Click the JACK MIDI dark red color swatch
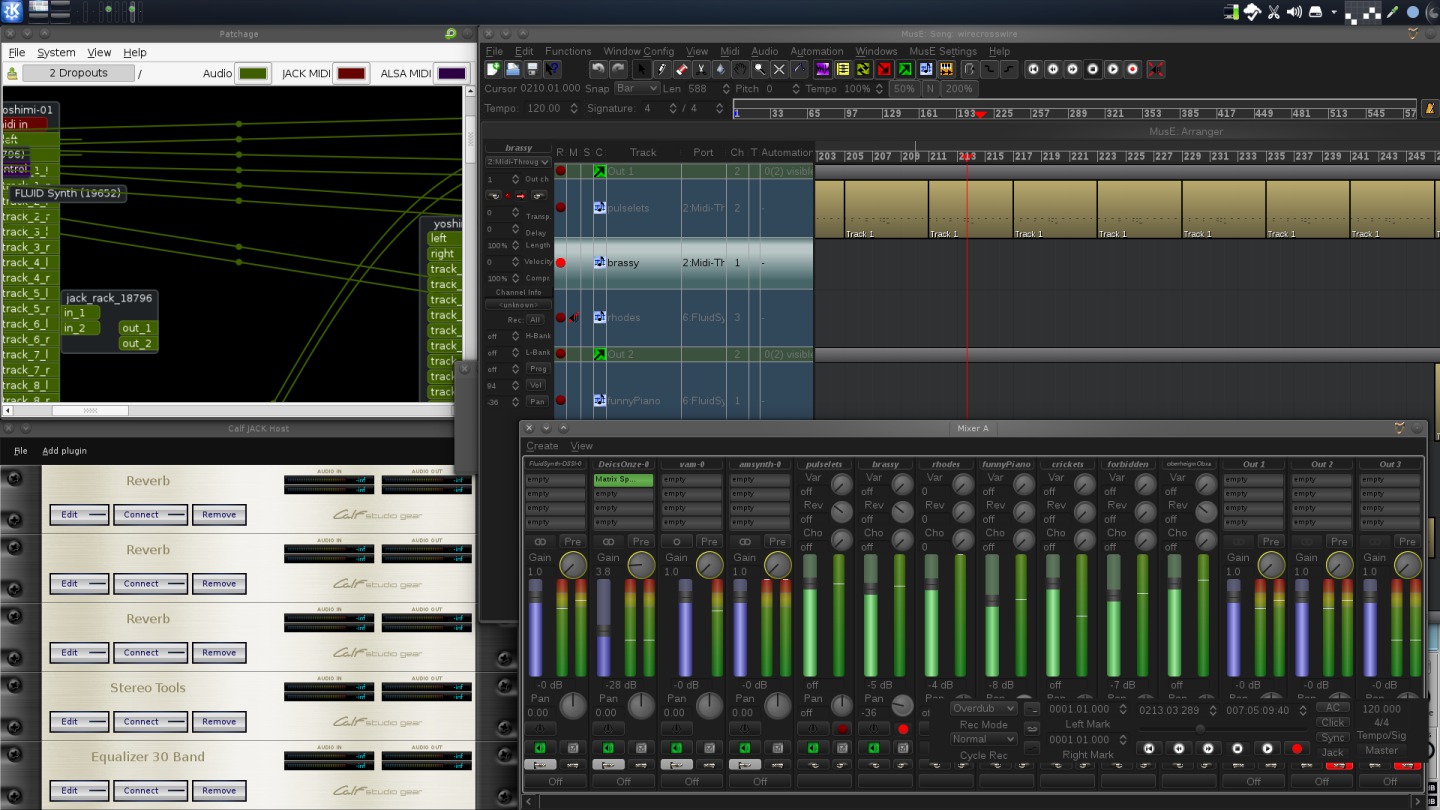This screenshot has width=1440, height=810. pos(351,73)
